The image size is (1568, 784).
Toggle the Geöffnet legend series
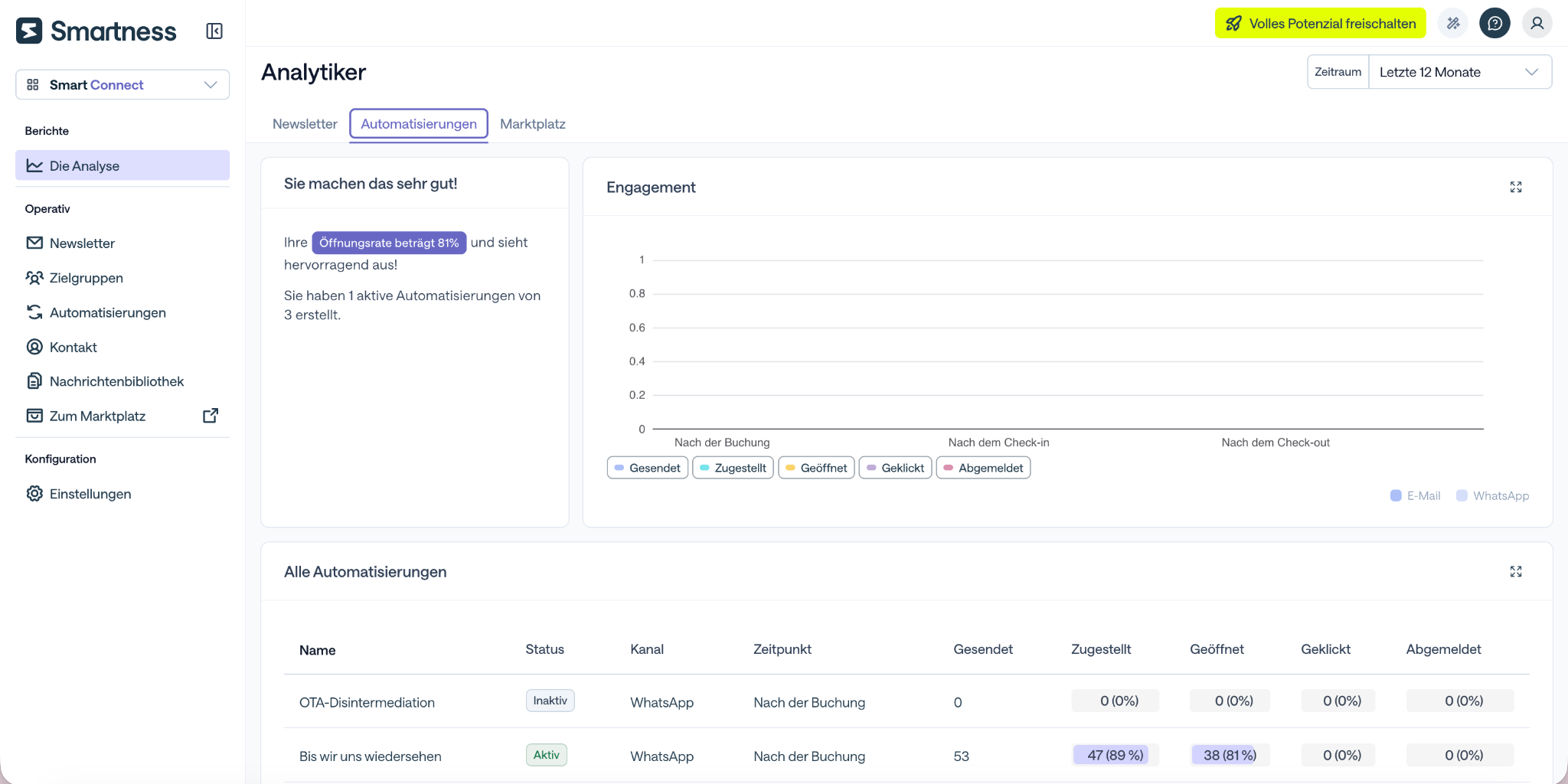[816, 468]
